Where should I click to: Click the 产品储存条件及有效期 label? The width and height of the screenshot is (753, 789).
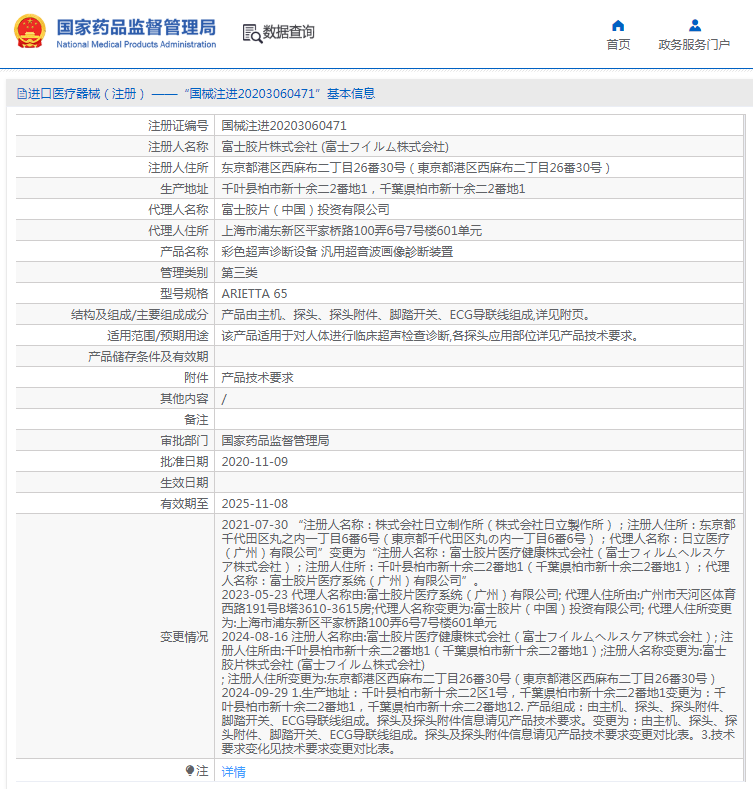[147, 357]
